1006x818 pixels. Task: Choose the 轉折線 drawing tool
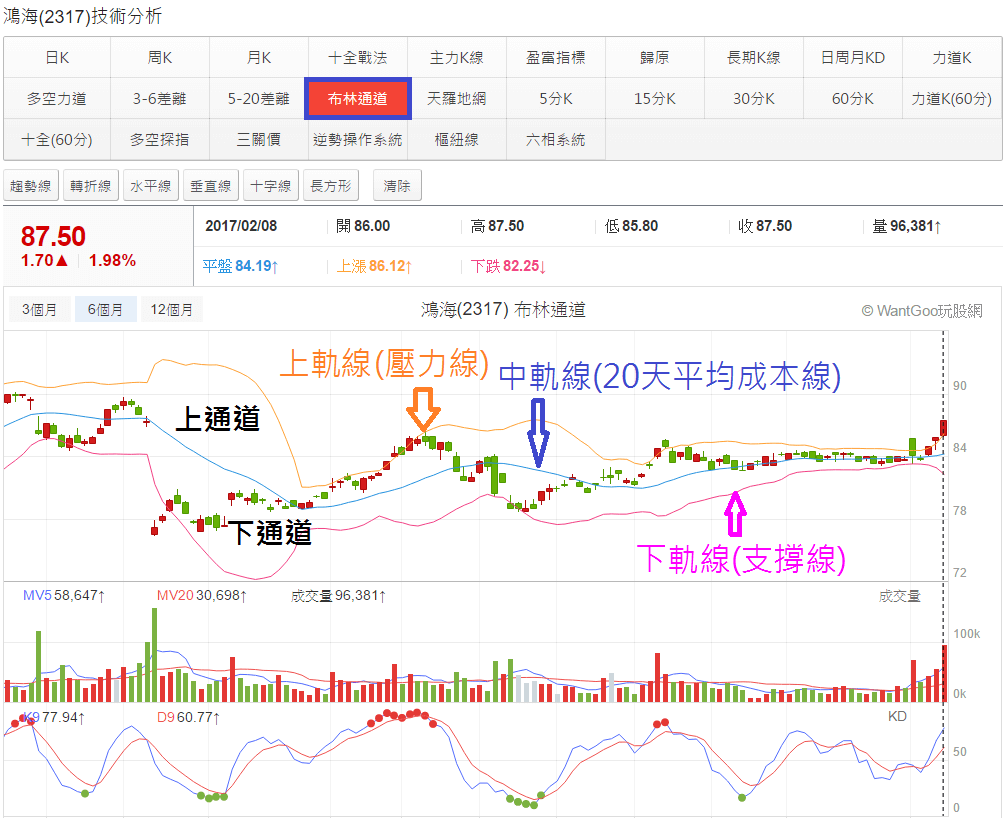tap(91, 186)
